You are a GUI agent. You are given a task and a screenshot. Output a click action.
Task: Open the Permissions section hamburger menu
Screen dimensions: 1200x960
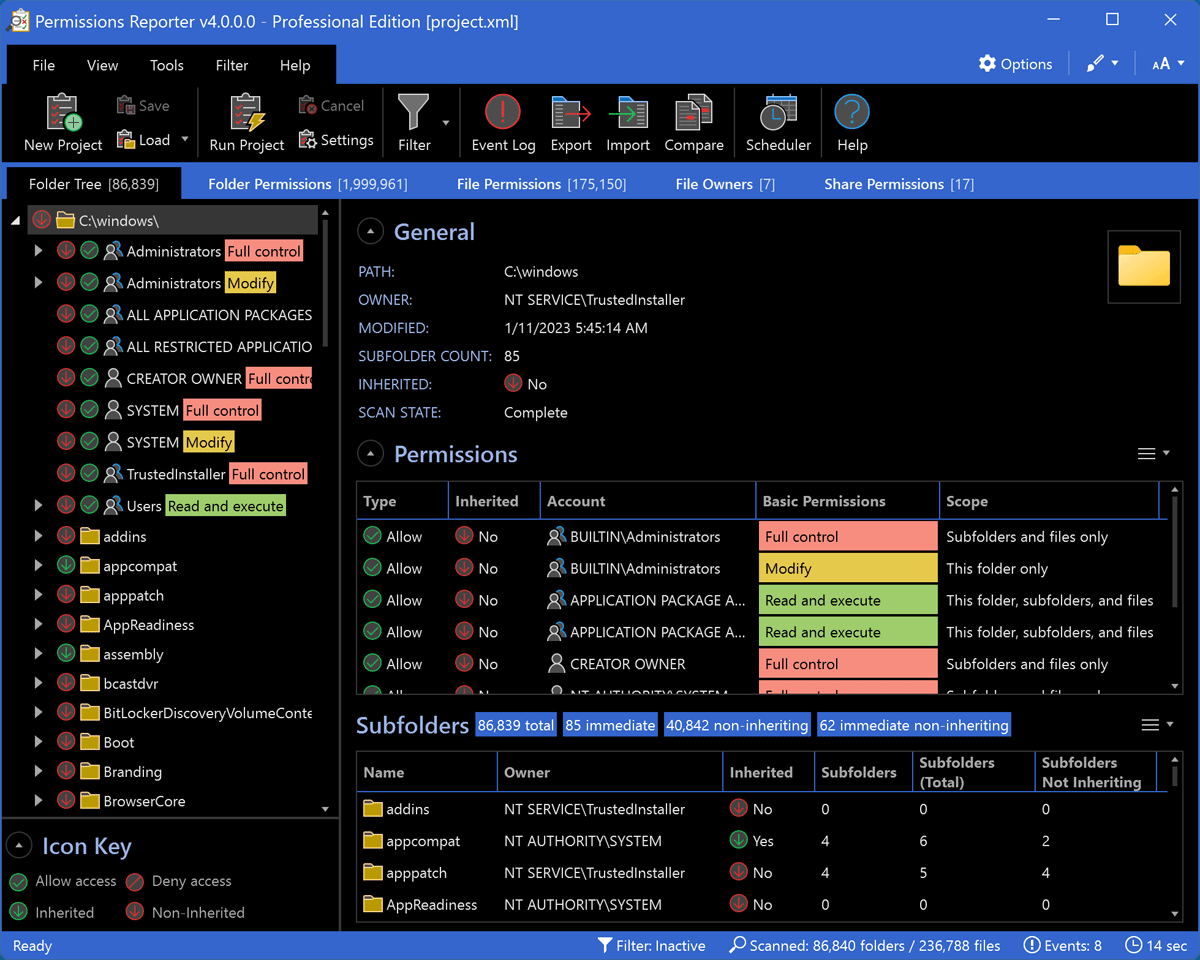pos(1153,454)
